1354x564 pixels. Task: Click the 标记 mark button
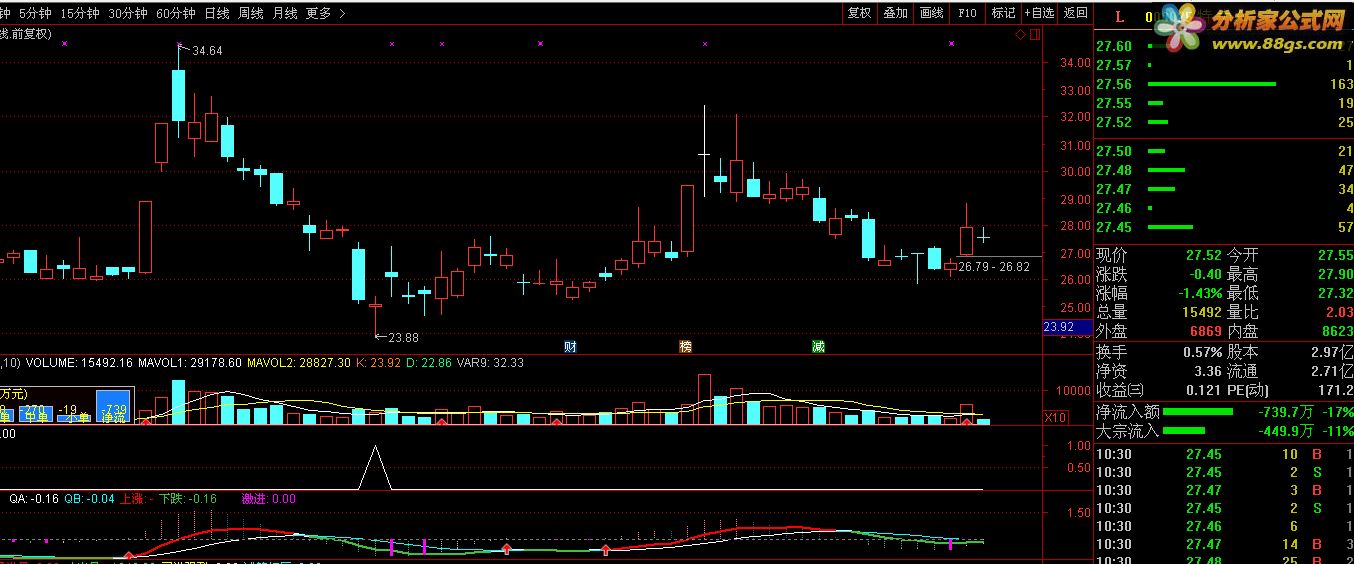pyautogui.click(x=1003, y=13)
